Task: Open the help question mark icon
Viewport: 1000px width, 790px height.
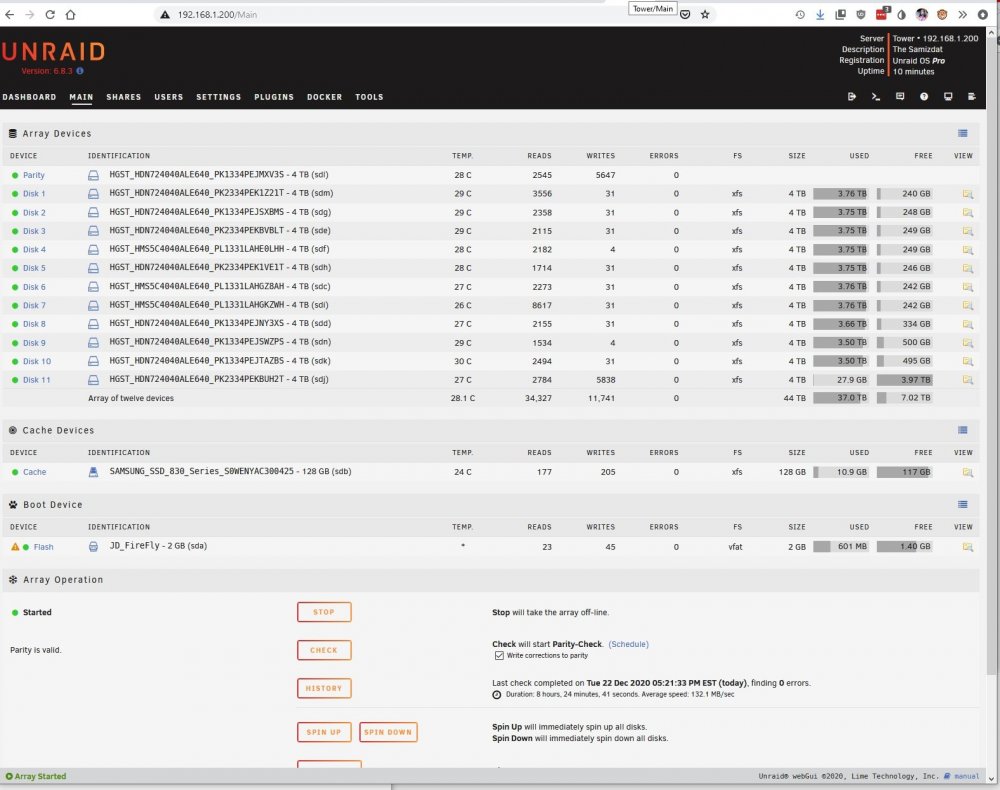Action: coord(924,97)
